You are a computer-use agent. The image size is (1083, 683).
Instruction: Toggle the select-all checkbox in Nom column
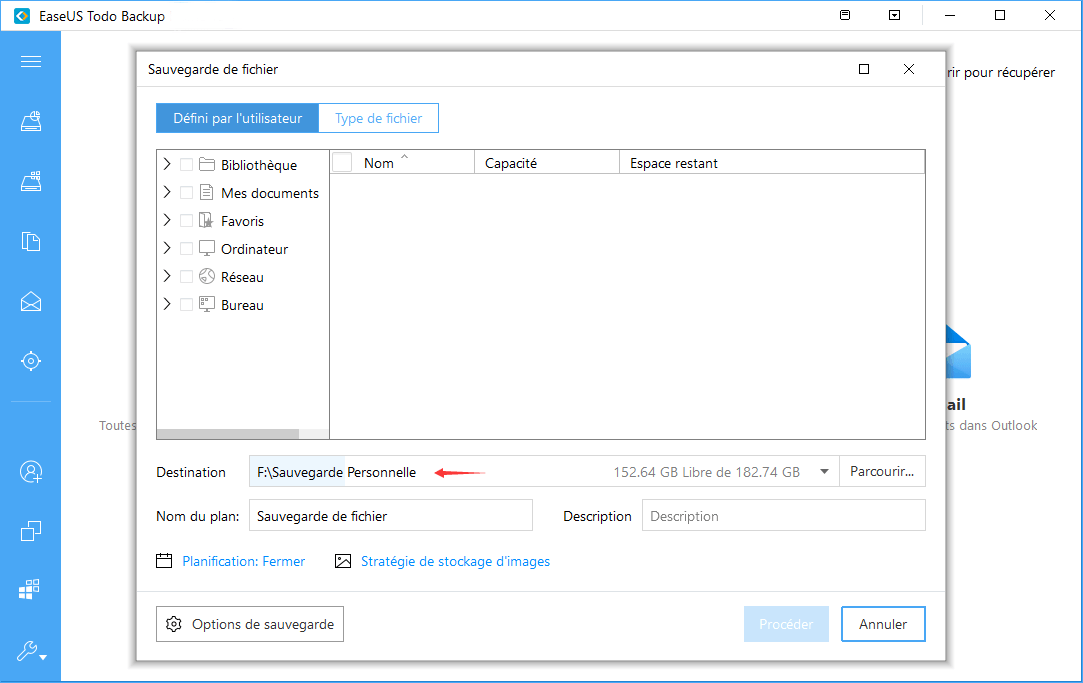point(340,162)
